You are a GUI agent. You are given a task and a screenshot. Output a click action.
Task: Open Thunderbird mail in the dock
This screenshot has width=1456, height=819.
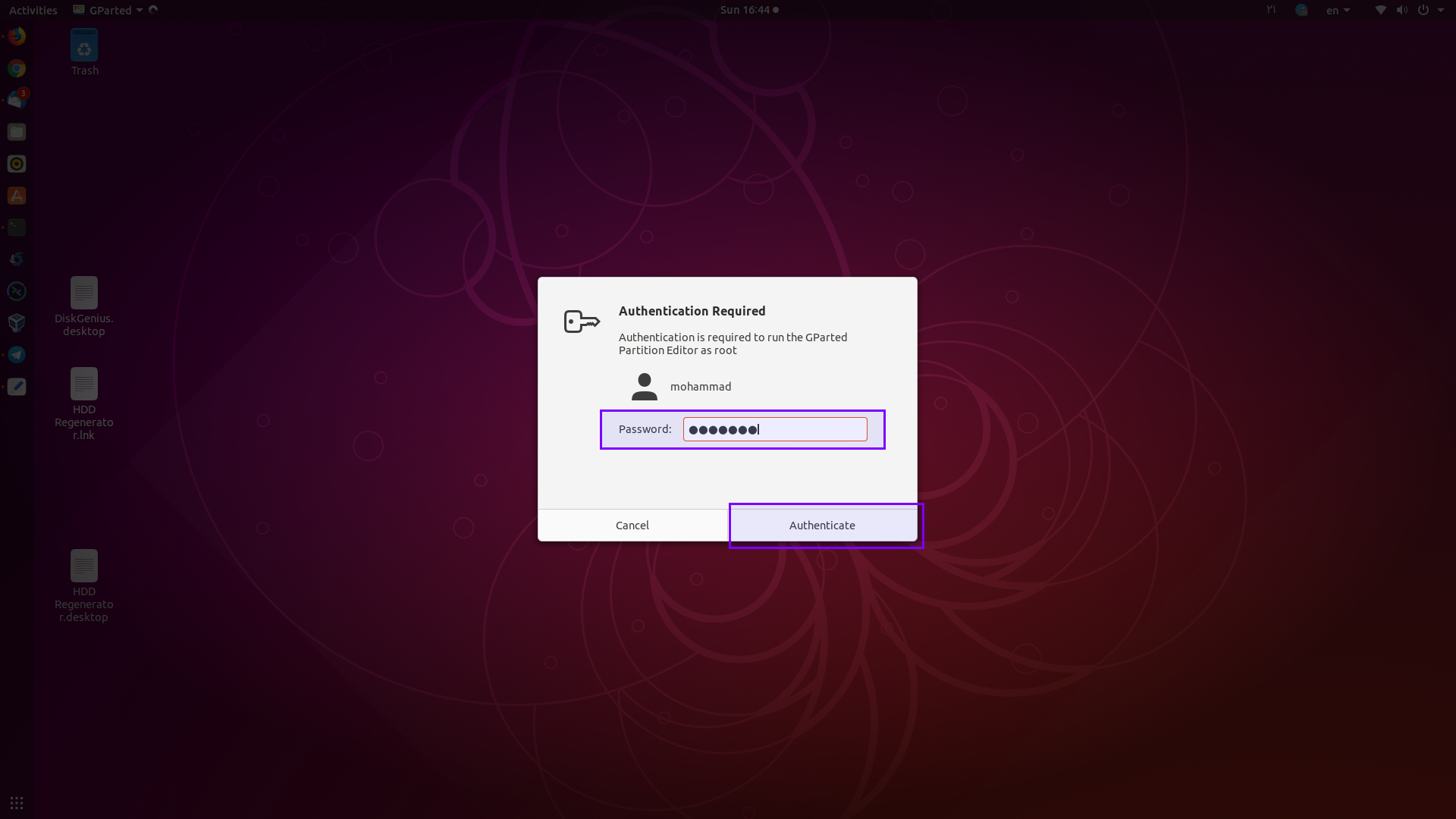coord(17,100)
